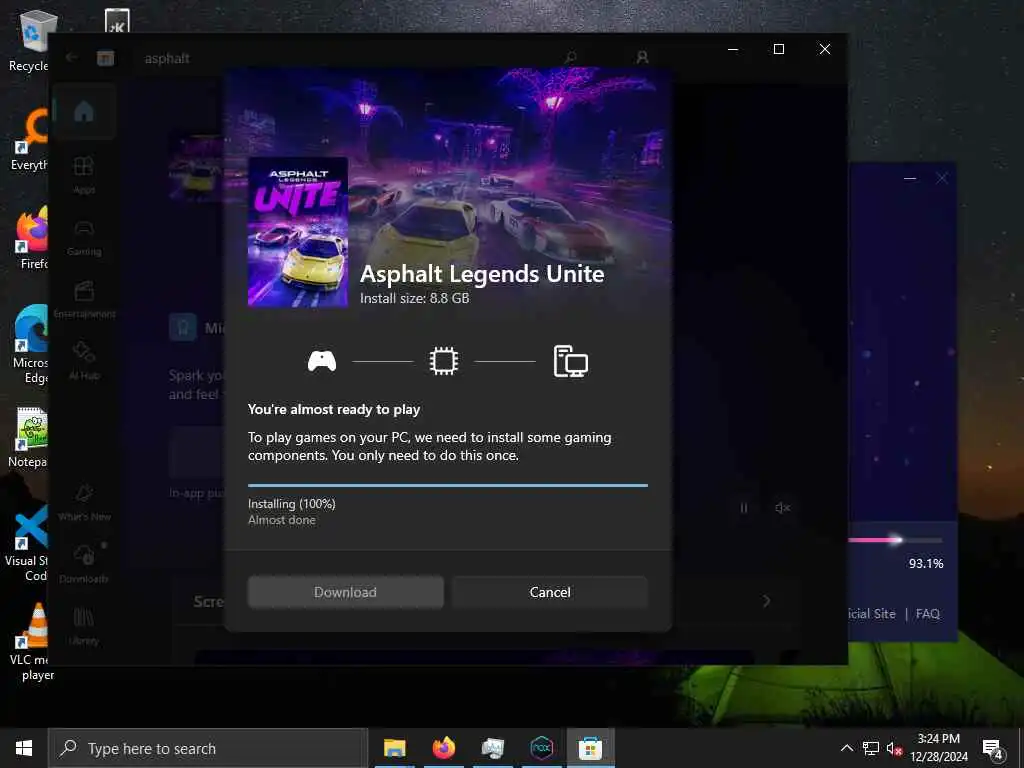Screen dimensions: 1024x768
Task: Click the greyed Download button
Action: [x=345, y=592]
